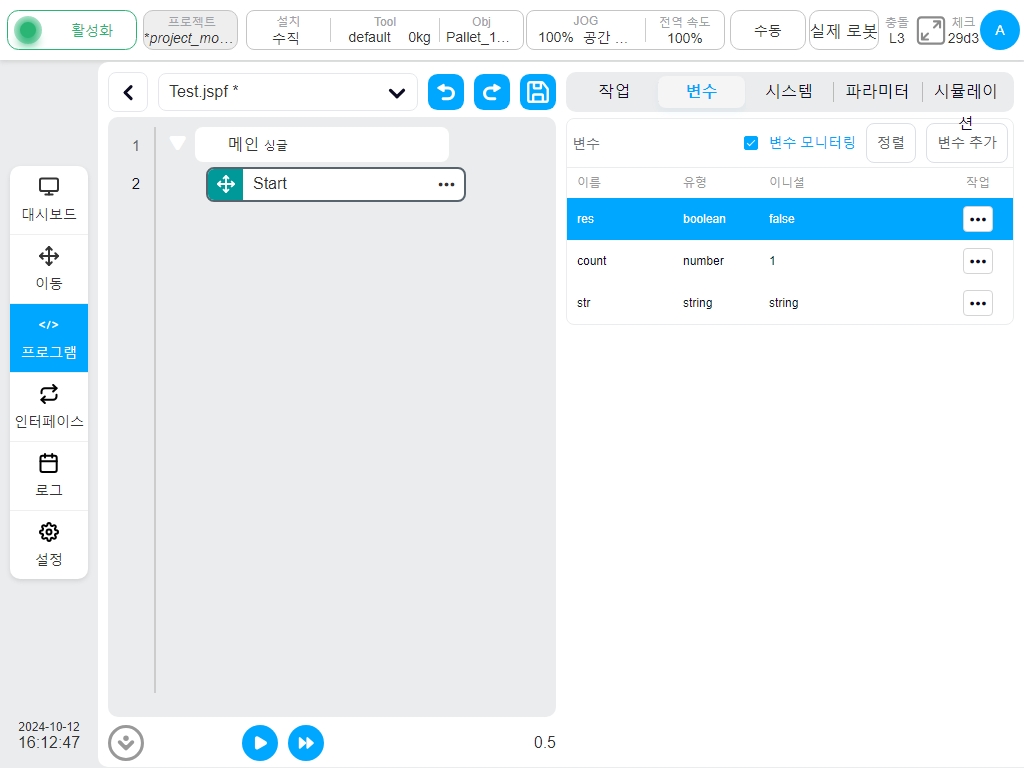The image size is (1024, 768).
Task: Click the 이름 column header
Action: click(x=588, y=182)
